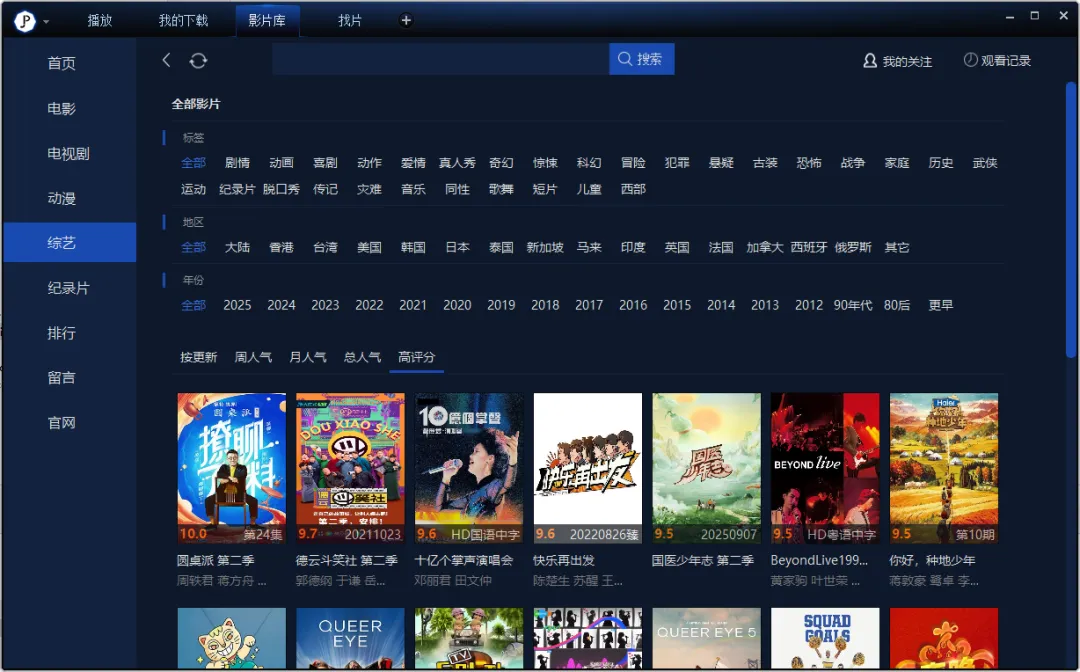The width and height of the screenshot is (1080, 672).
Task: Open 快乐再出发 poster
Action: (588, 468)
